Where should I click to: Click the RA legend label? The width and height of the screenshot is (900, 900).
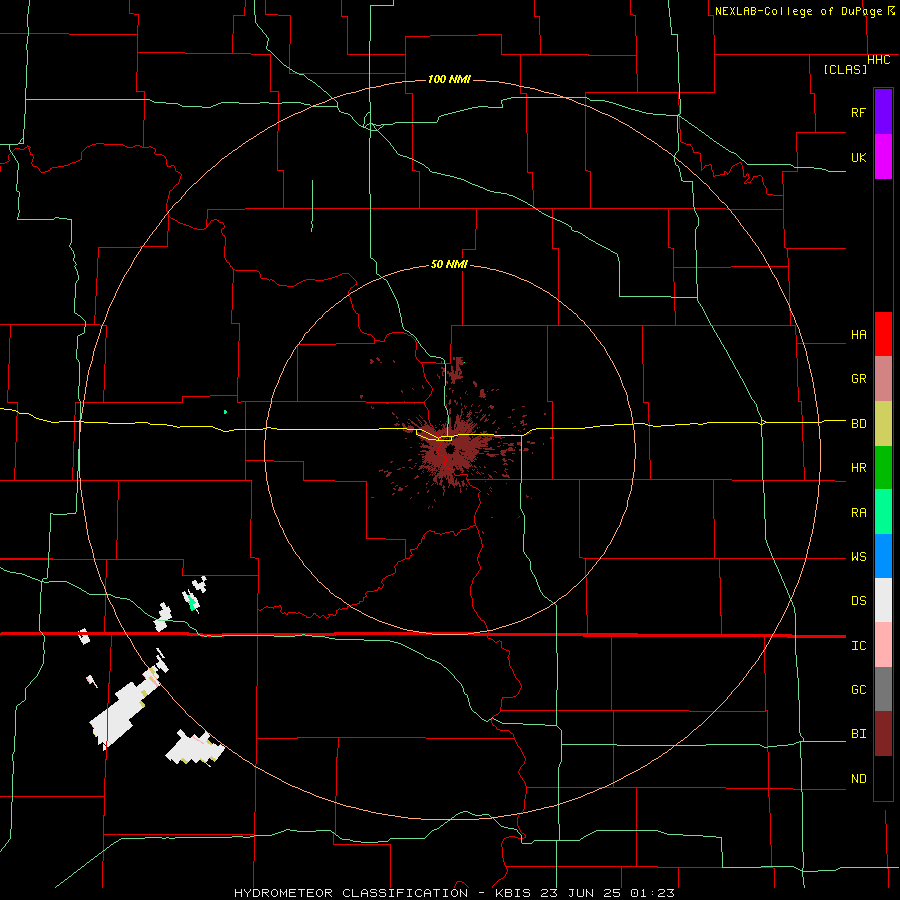pyautogui.click(x=858, y=513)
